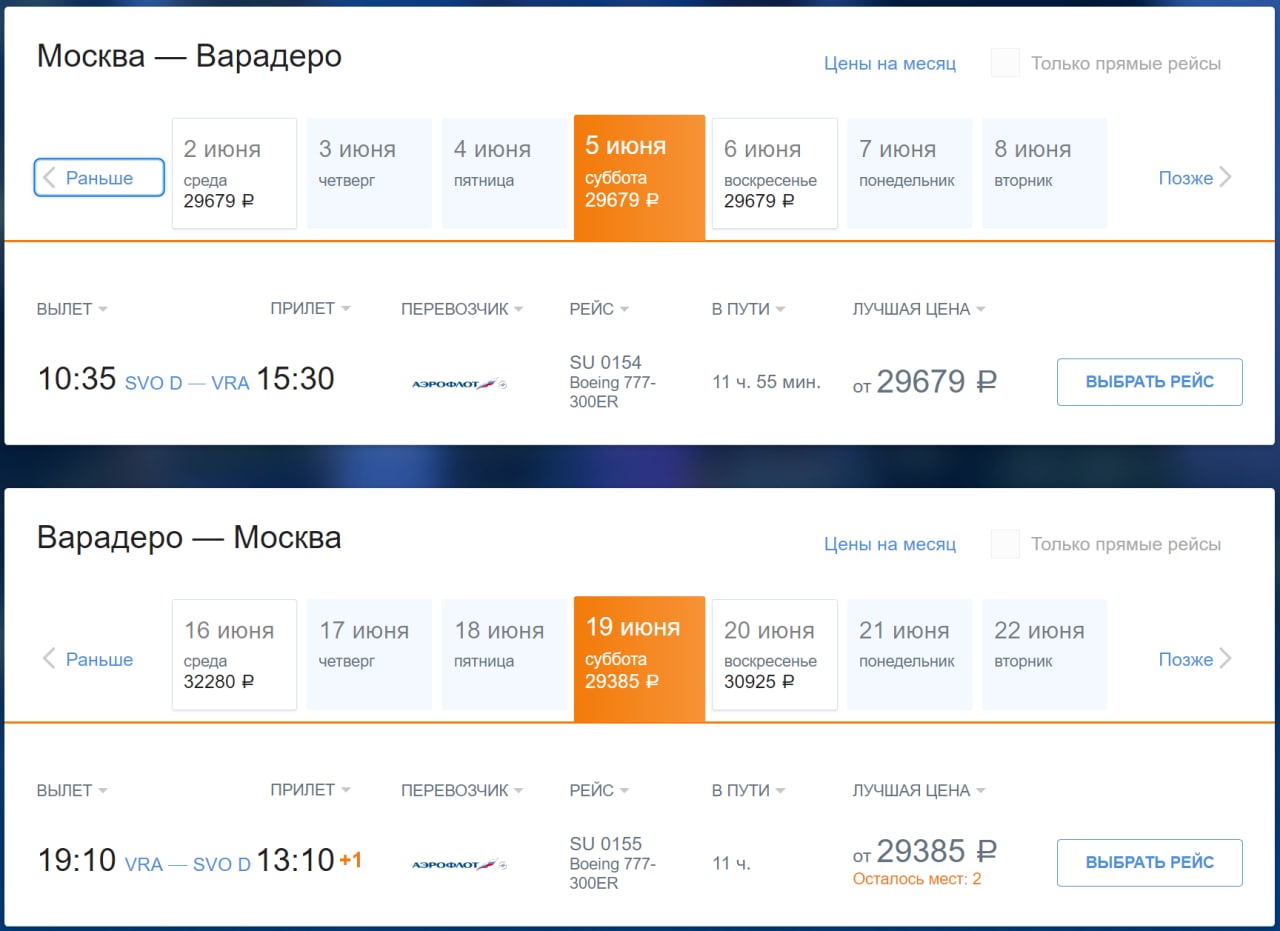
Task: Click left chevron beside return 'Раньше'
Action: tap(48, 659)
